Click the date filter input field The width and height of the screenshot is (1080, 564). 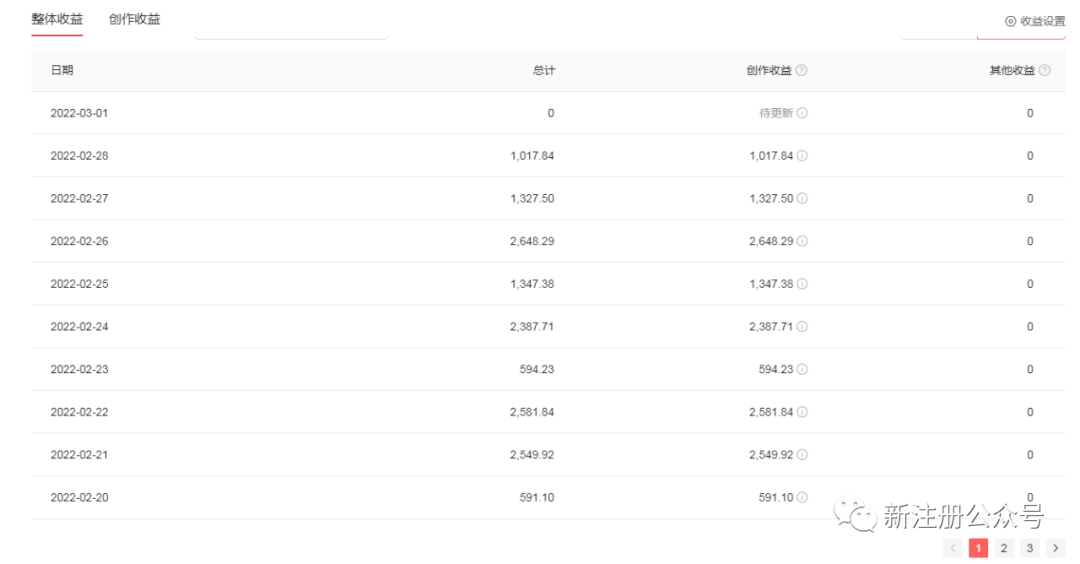pos(291,34)
